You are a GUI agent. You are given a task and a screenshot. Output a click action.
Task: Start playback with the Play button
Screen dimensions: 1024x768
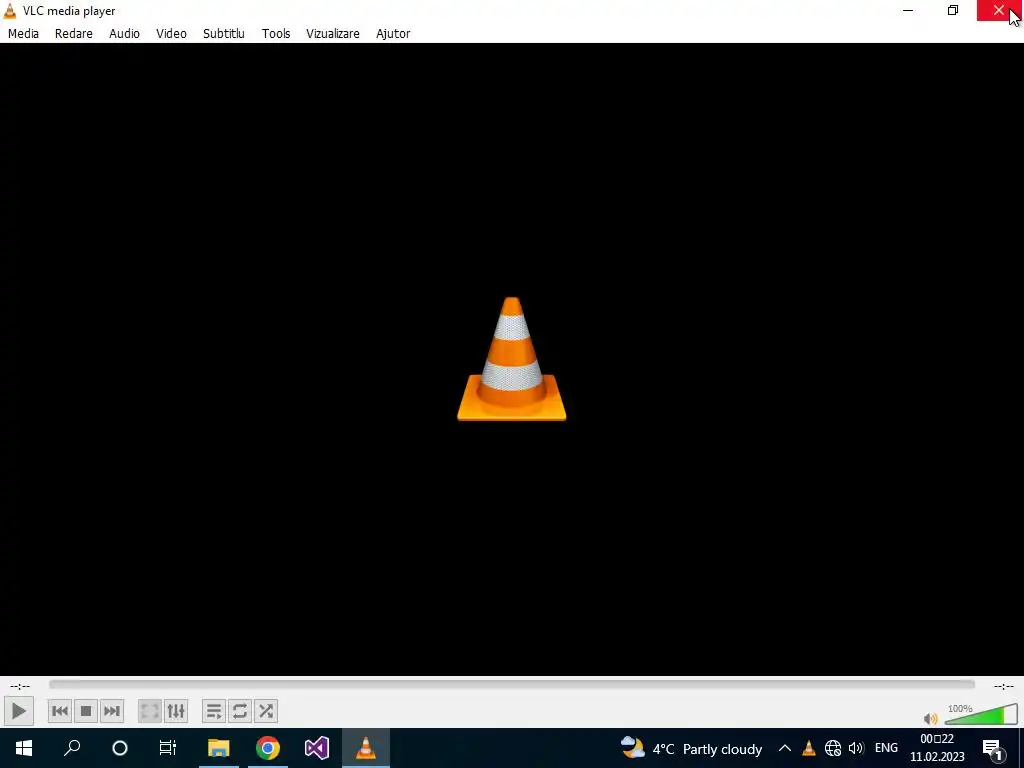18,711
